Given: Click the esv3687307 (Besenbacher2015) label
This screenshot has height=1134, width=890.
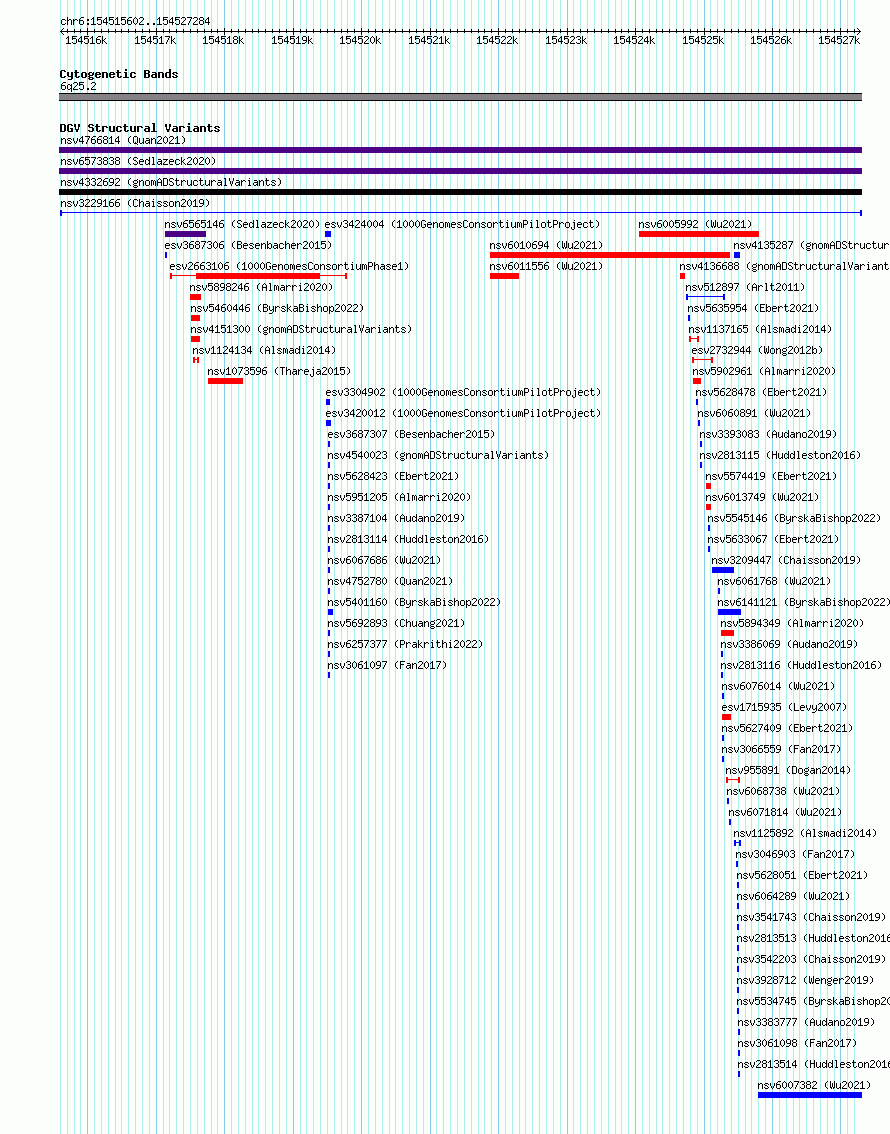Looking at the screenshot, I should click(411, 434).
